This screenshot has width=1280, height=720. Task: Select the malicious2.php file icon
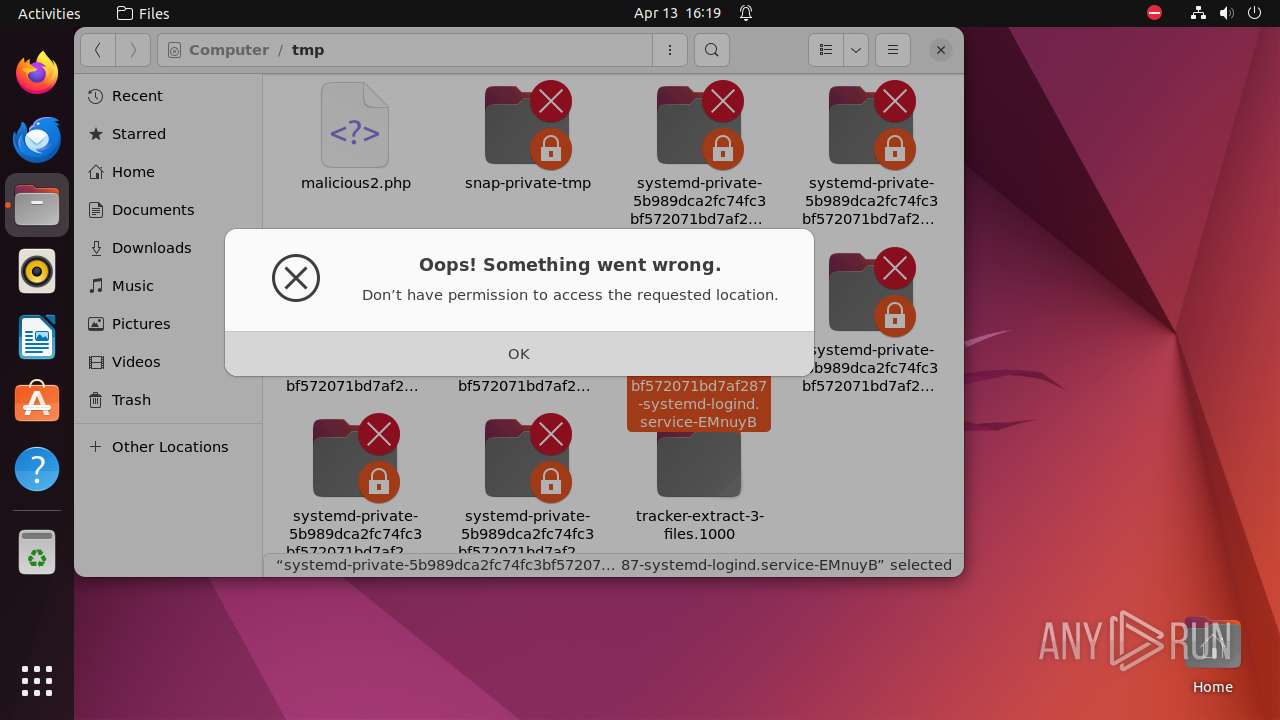pos(355,125)
